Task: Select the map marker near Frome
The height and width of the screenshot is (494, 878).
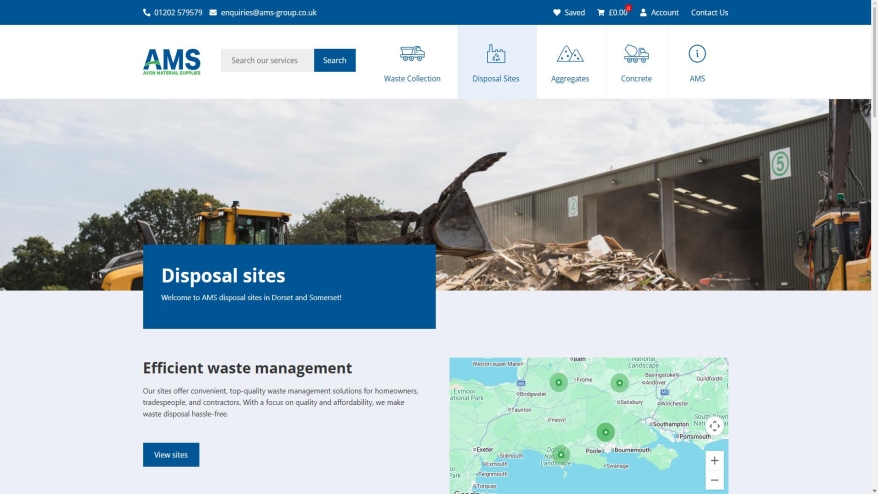Action: [x=558, y=383]
